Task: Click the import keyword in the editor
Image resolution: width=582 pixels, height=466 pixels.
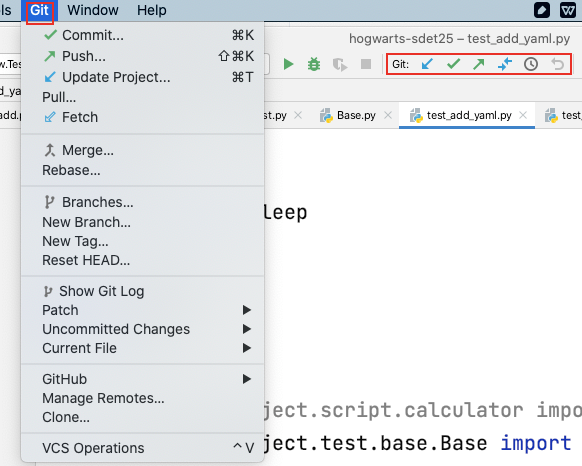Action: [536, 443]
